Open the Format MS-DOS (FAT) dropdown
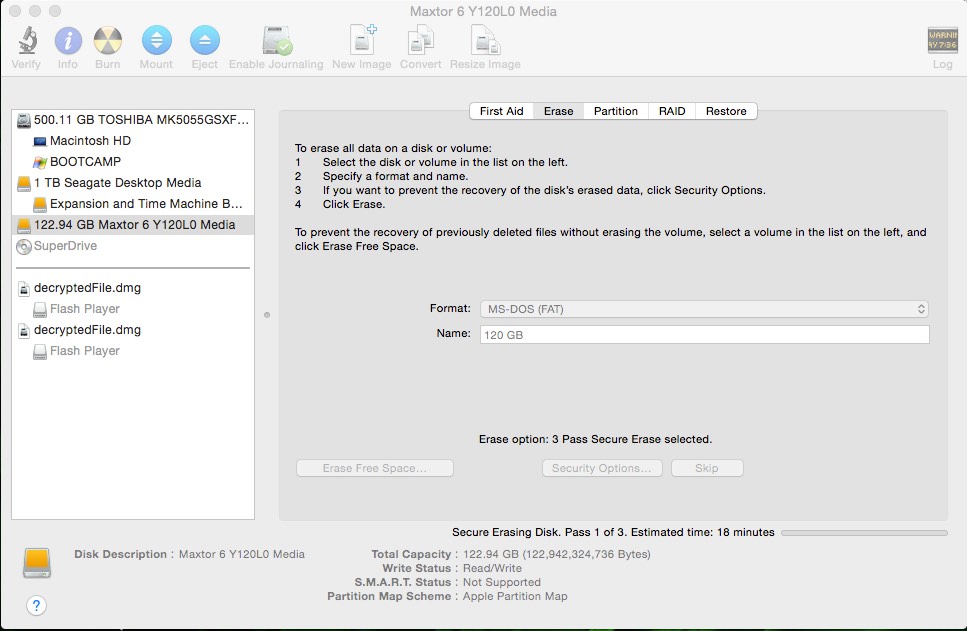This screenshot has height=631, width=967. pyautogui.click(x=704, y=309)
